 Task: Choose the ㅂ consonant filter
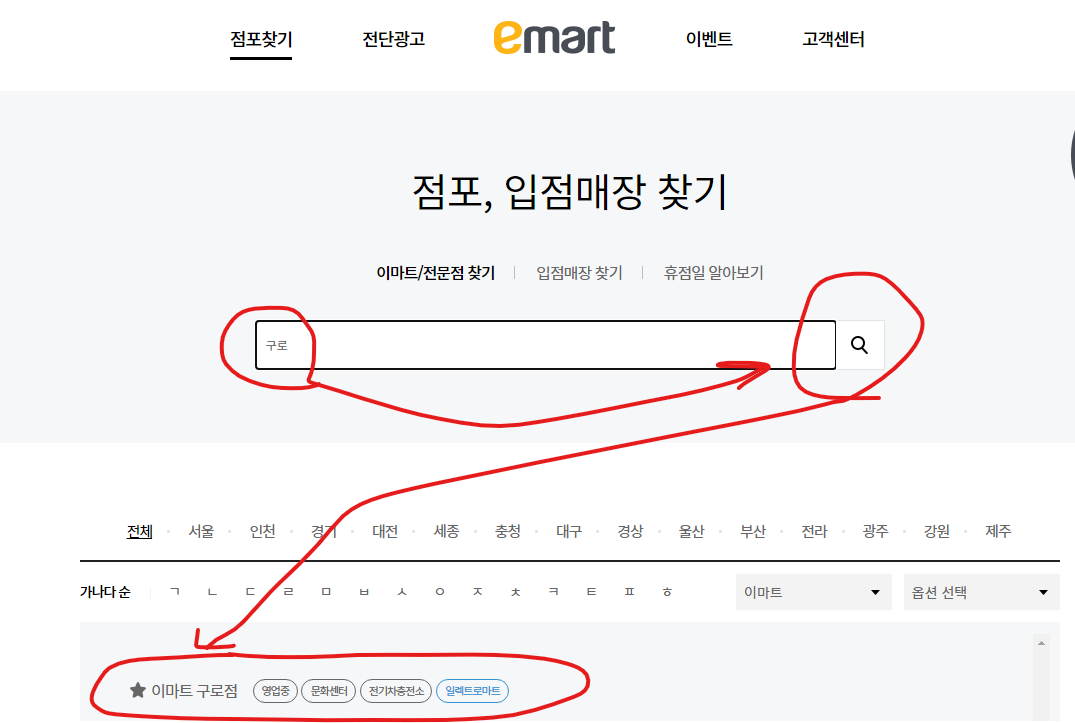(x=364, y=591)
